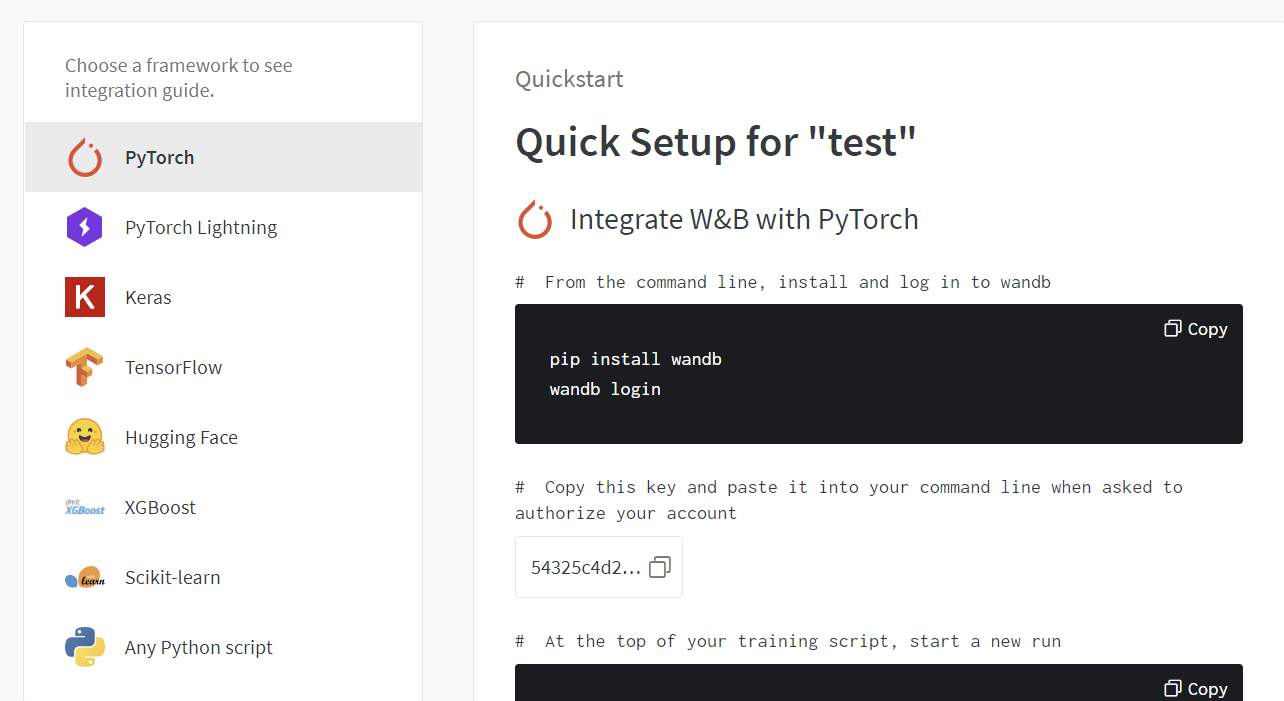The height and width of the screenshot is (701, 1284).
Task: Copy the API key using copy icon
Action: point(659,568)
